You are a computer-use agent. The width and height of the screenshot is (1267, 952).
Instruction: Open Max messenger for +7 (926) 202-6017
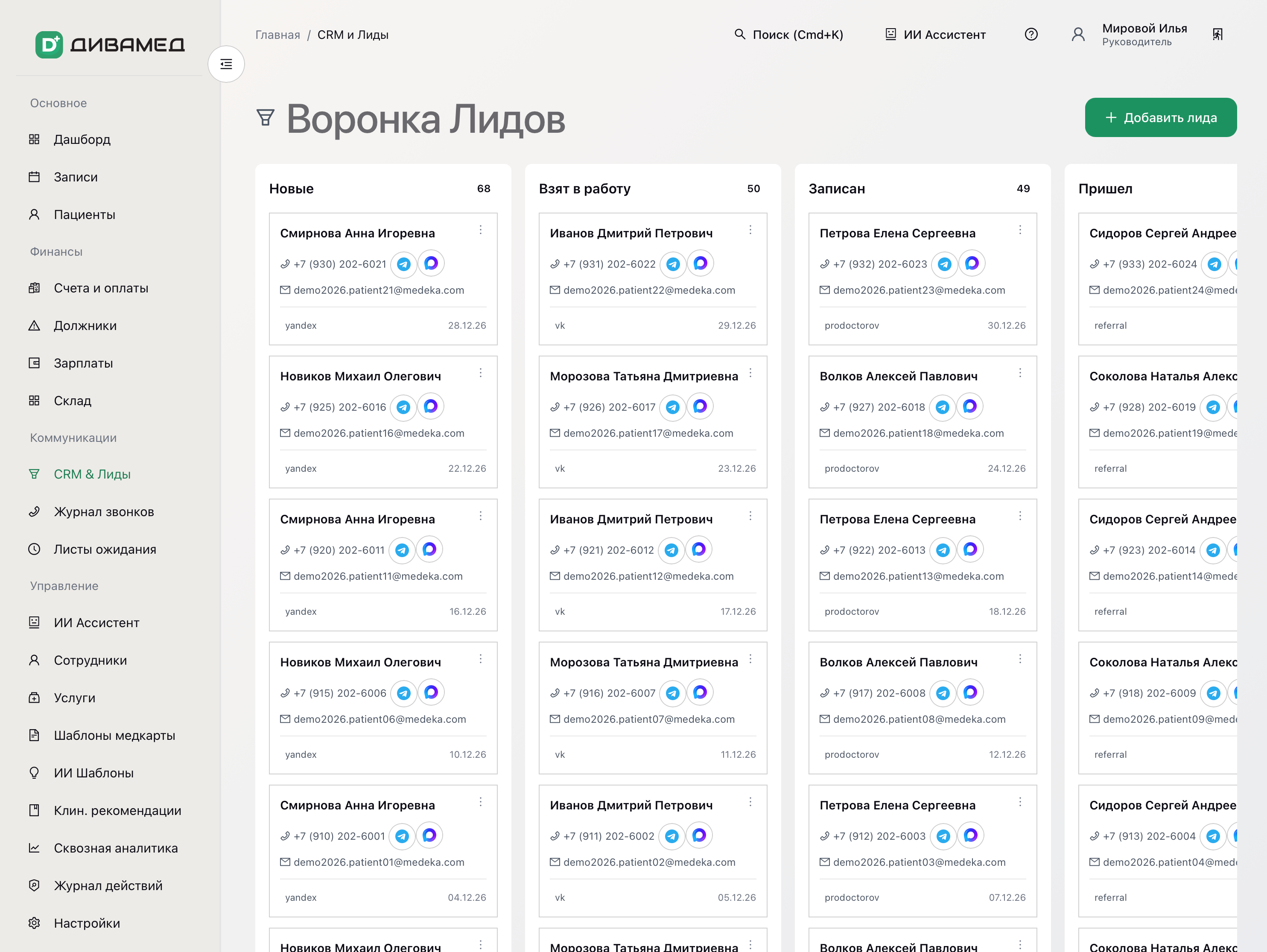pos(700,406)
